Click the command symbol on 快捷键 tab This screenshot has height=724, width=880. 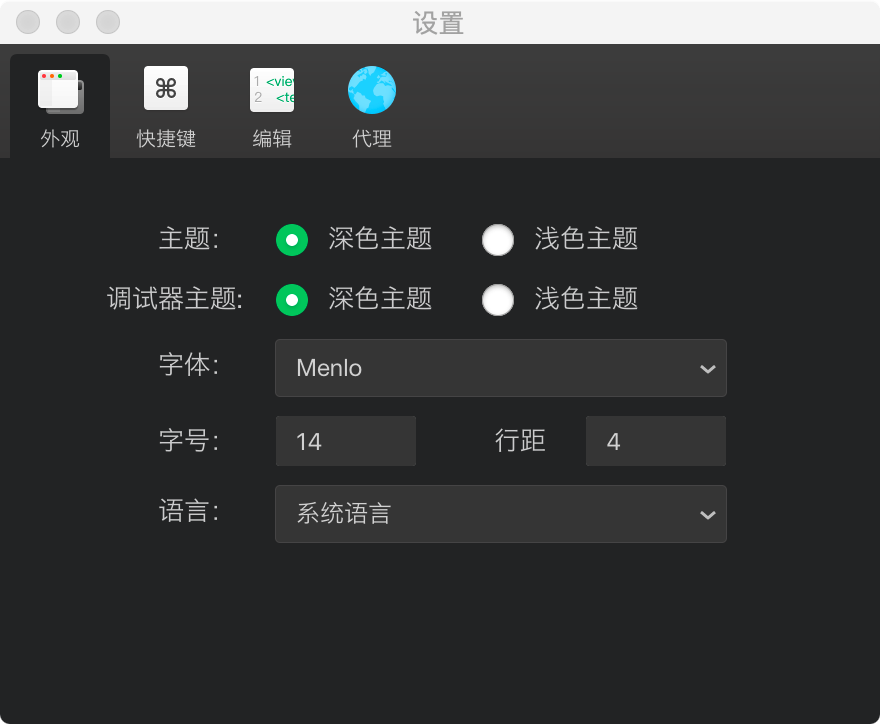pos(164,88)
